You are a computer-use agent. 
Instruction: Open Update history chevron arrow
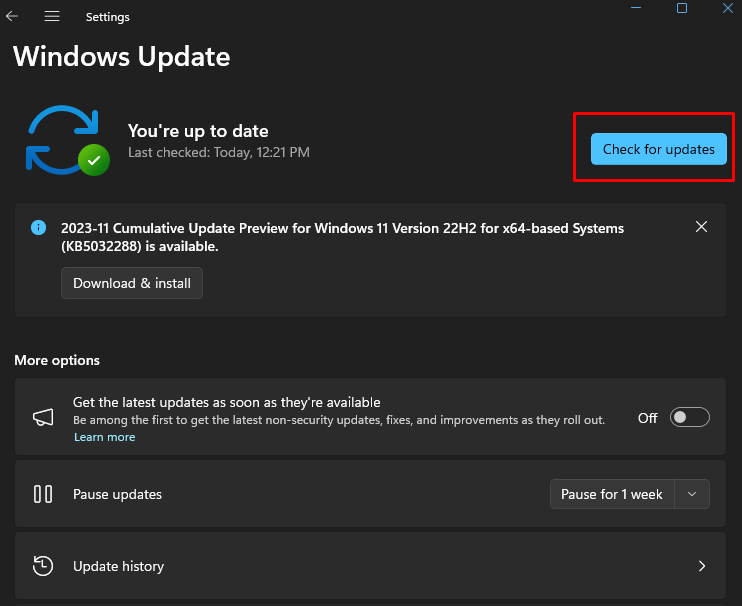coord(701,566)
